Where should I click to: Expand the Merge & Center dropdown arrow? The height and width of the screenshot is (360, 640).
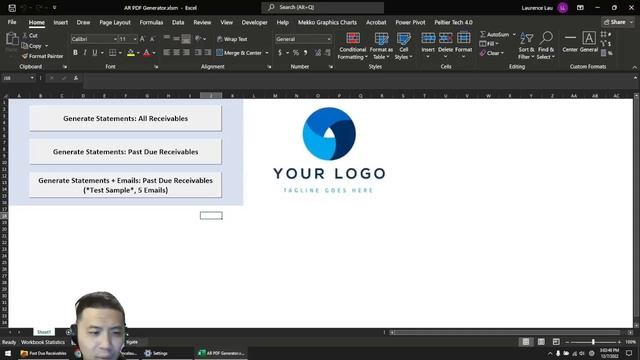(267, 53)
